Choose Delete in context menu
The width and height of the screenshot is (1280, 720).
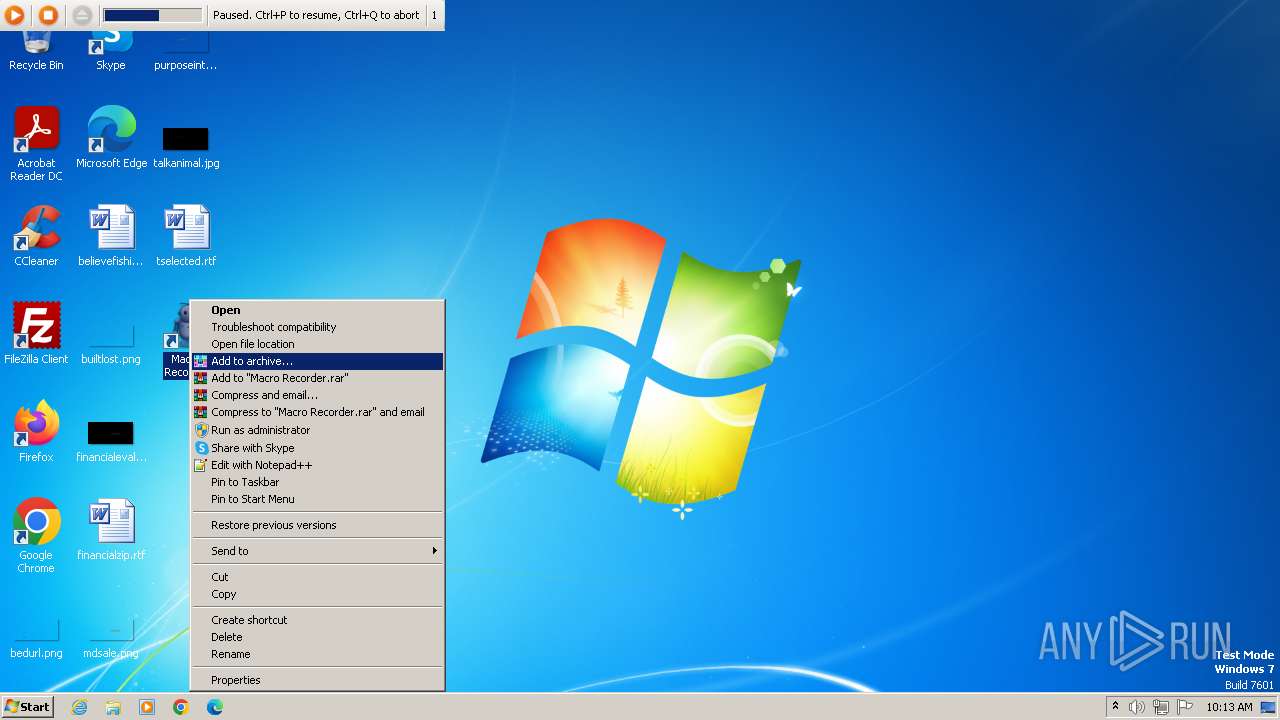[x=317, y=637]
